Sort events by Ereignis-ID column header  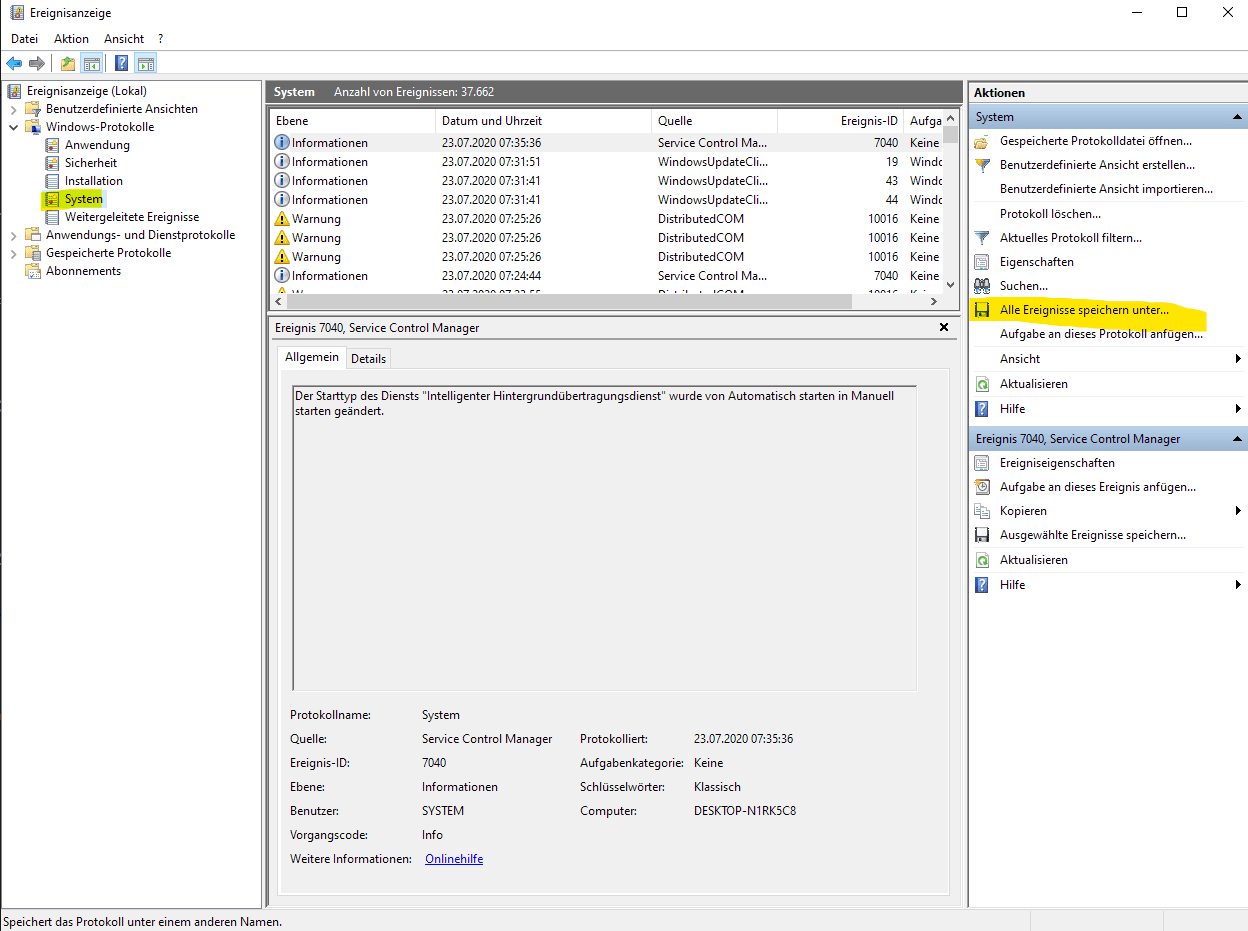tap(840, 120)
